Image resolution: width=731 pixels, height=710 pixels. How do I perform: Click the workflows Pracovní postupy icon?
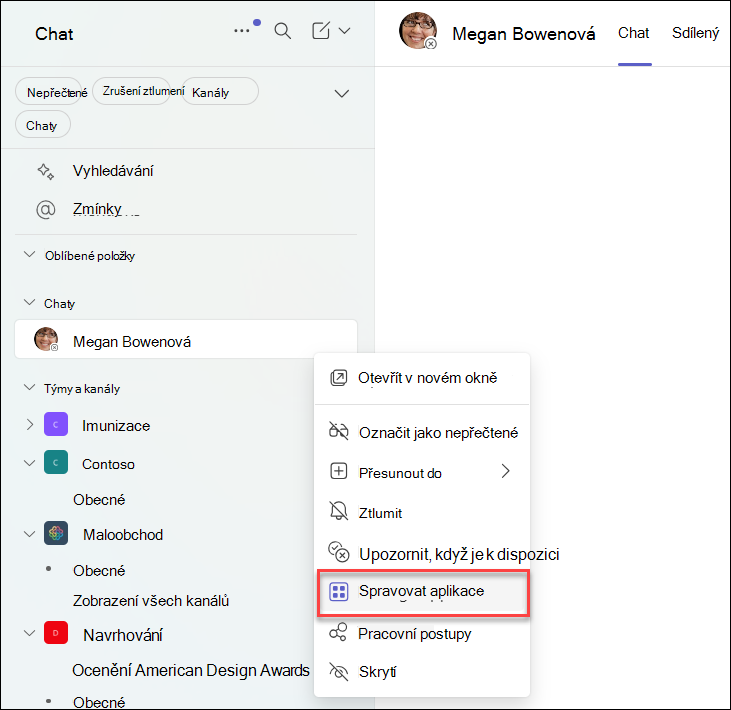coord(338,633)
